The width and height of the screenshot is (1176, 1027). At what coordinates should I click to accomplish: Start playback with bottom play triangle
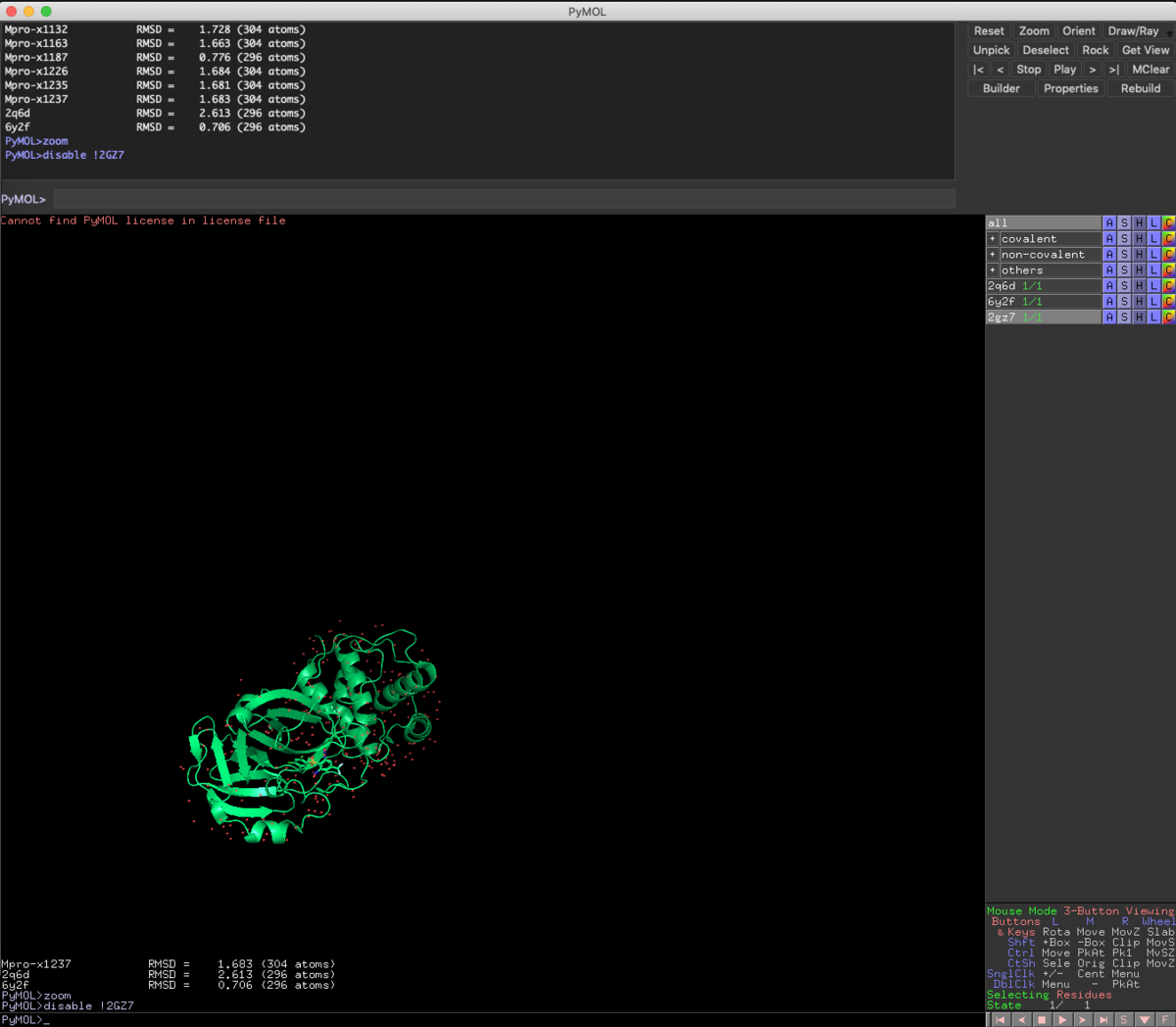pos(1062,1020)
